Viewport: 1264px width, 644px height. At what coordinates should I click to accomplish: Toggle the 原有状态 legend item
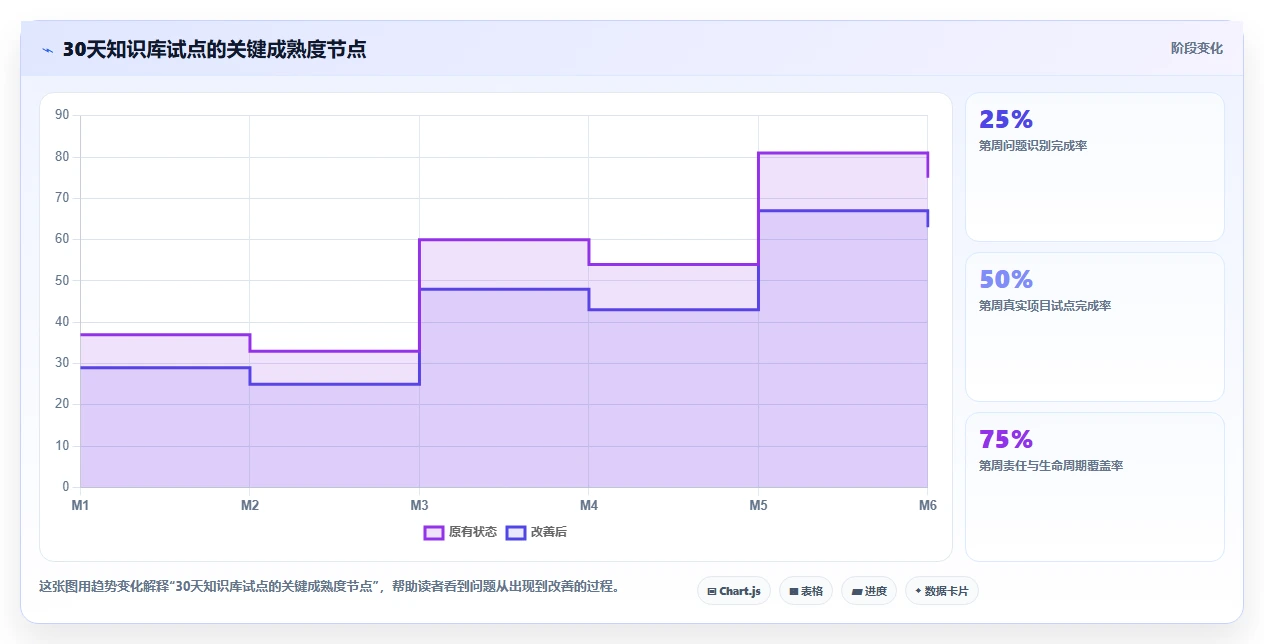point(460,532)
